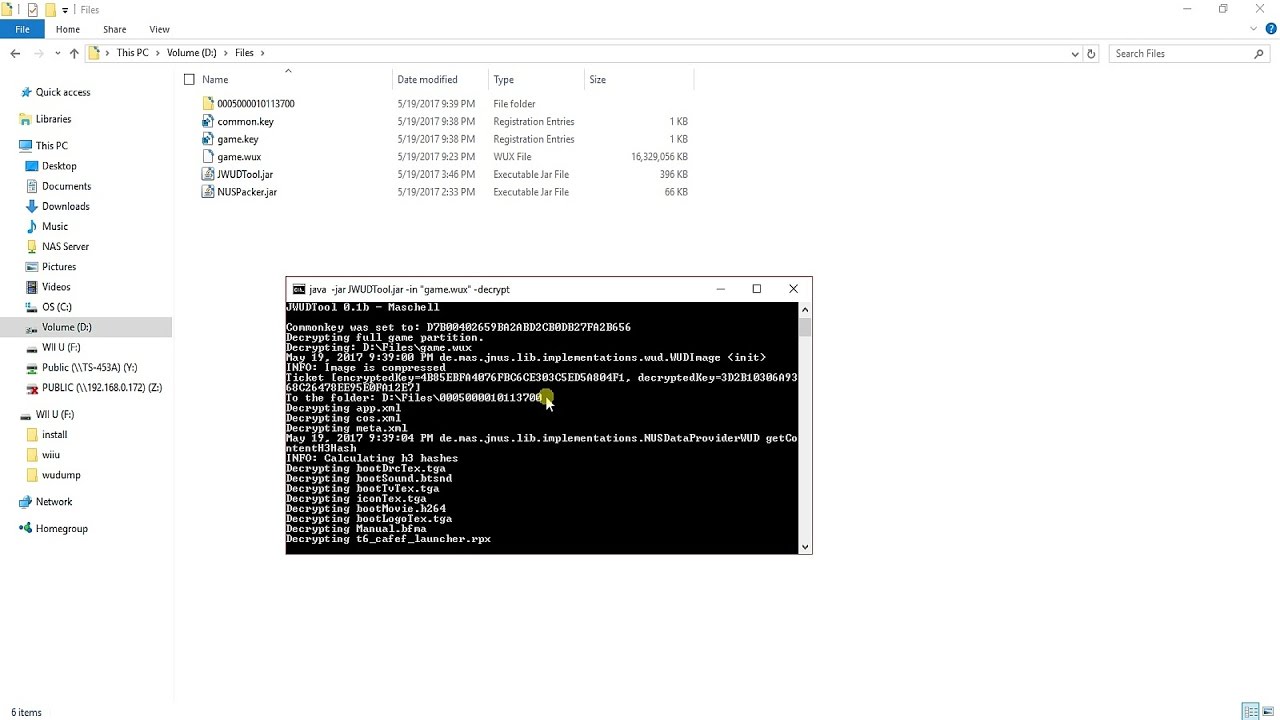Sort by the Size column header
Image resolution: width=1280 pixels, height=720 pixels.
[597, 80]
